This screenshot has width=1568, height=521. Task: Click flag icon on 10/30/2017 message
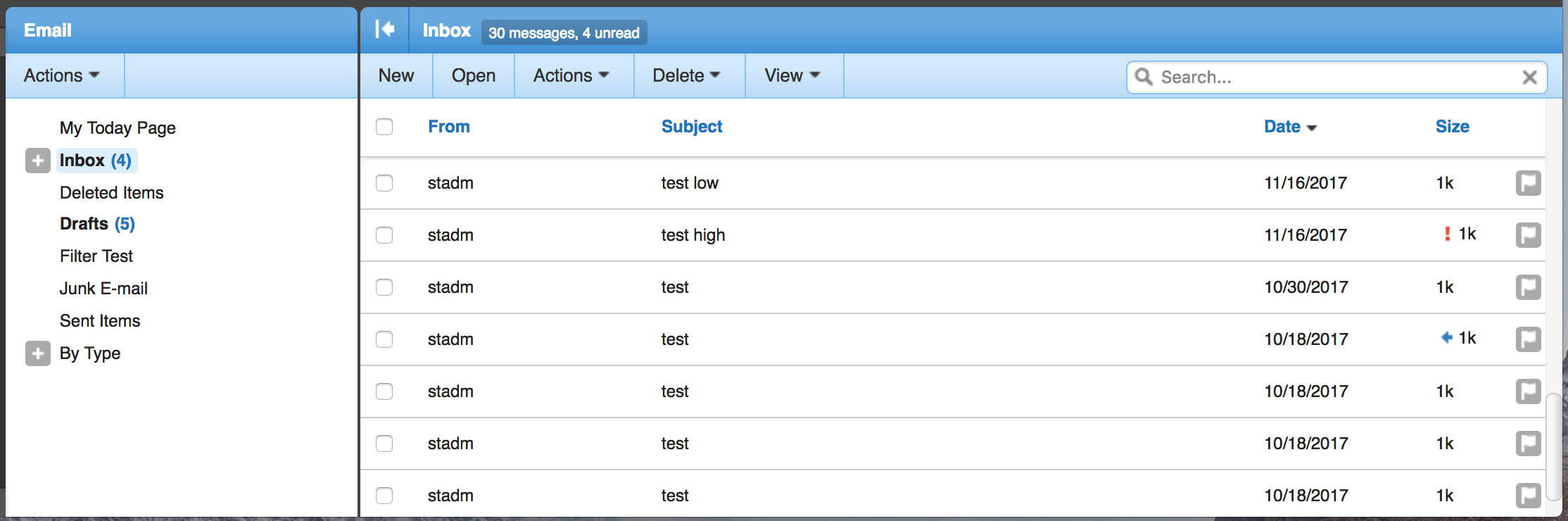click(1528, 287)
